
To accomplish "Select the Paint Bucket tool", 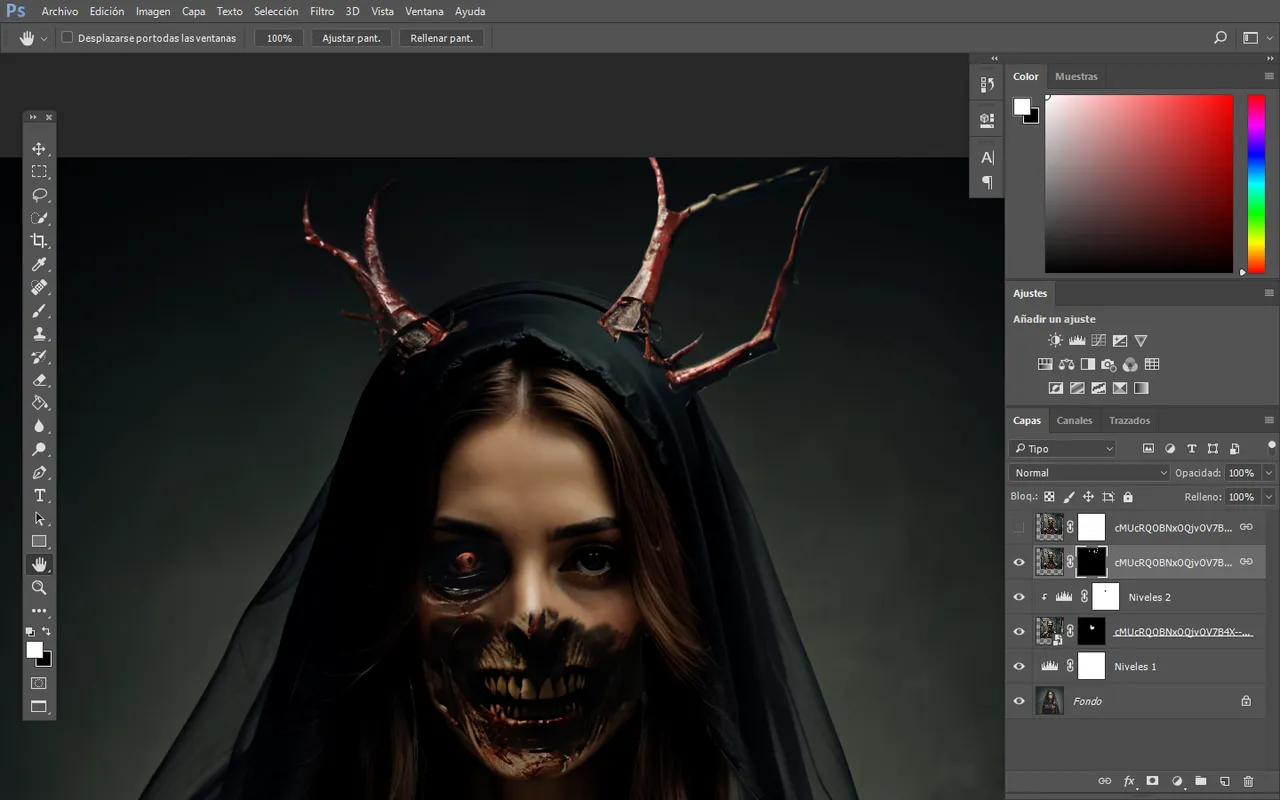I will [39, 403].
